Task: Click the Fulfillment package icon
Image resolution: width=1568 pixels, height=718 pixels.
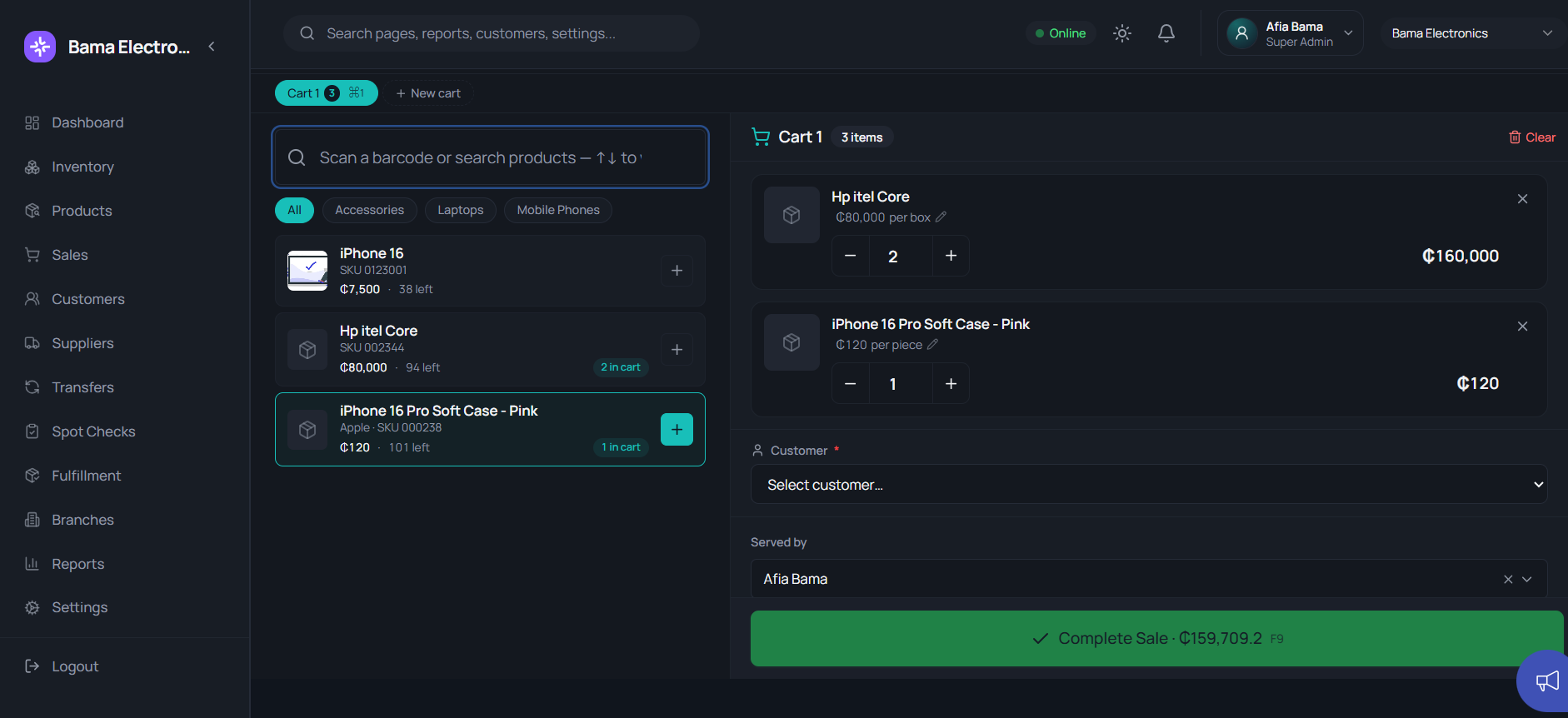Action: pyautogui.click(x=32, y=476)
